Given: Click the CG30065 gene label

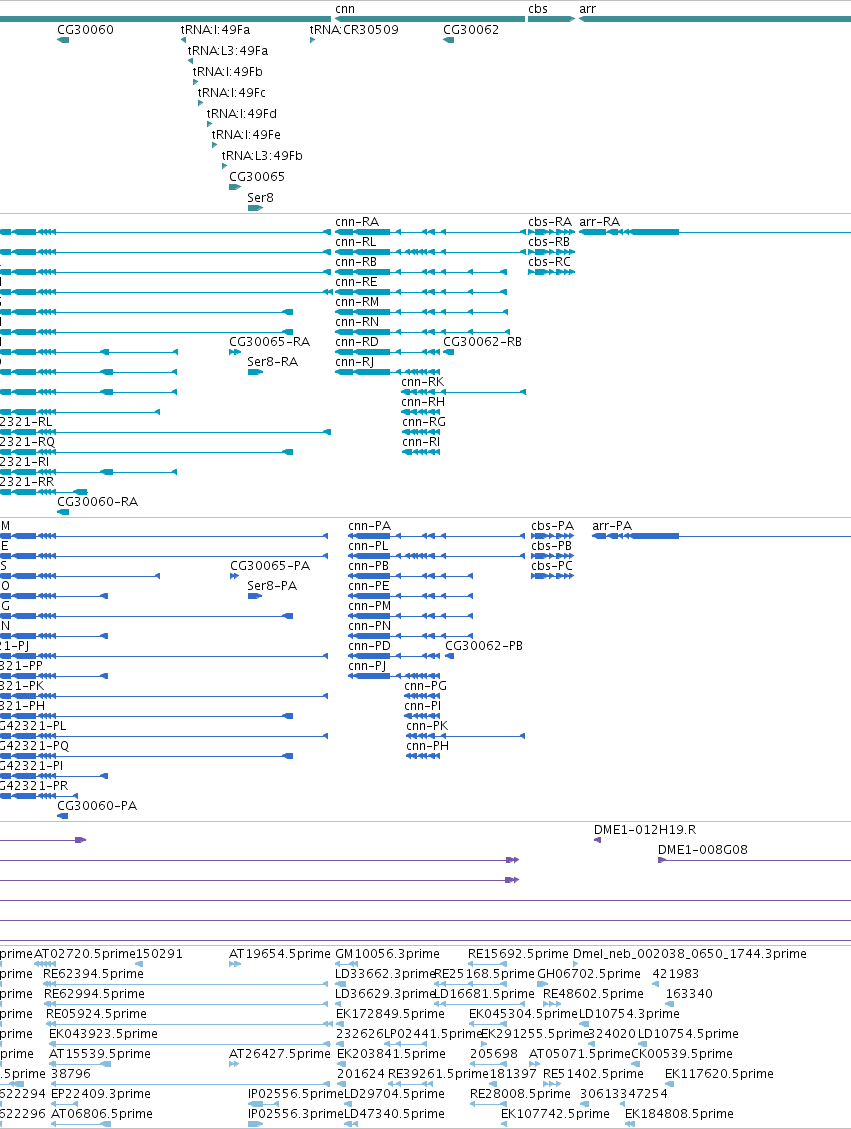Looking at the screenshot, I should [x=257, y=176].
